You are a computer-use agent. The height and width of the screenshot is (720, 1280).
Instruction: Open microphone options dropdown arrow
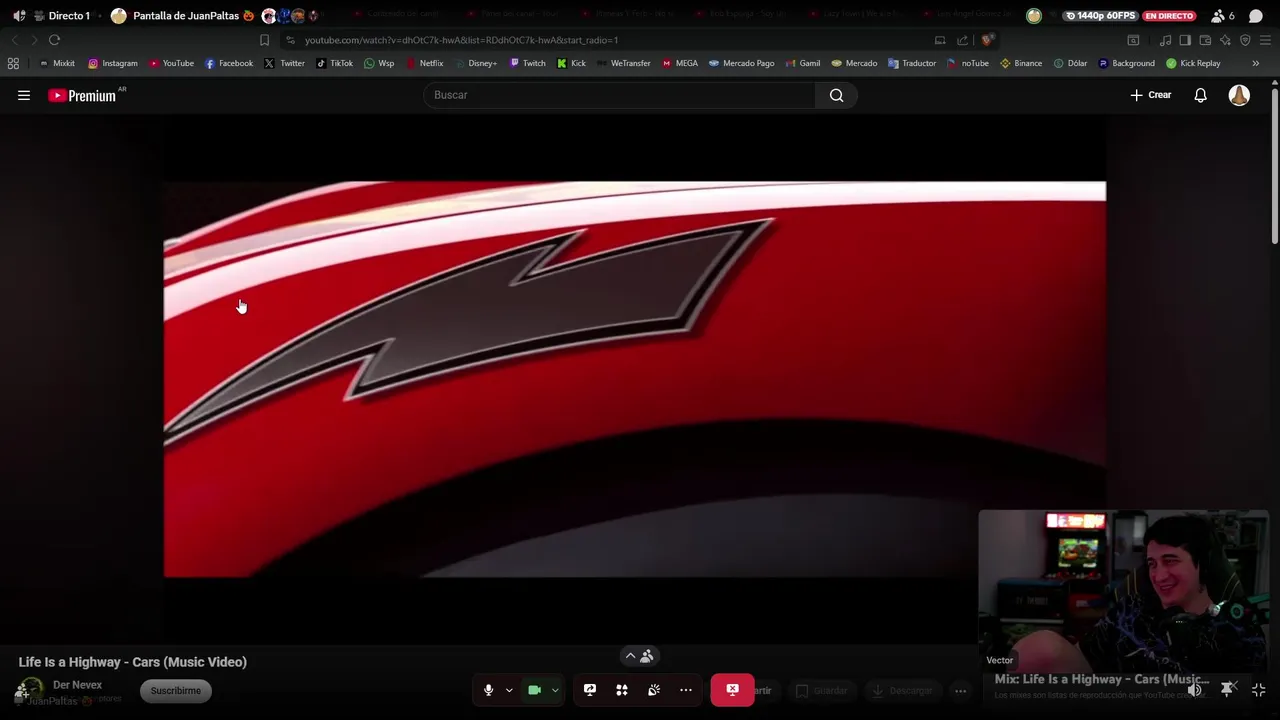pyautogui.click(x=509, y=690)
